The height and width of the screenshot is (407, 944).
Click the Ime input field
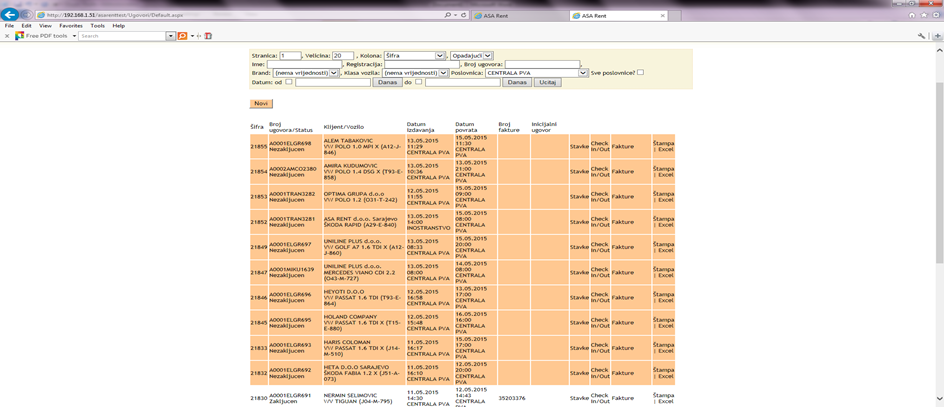[x=304, y=64]
